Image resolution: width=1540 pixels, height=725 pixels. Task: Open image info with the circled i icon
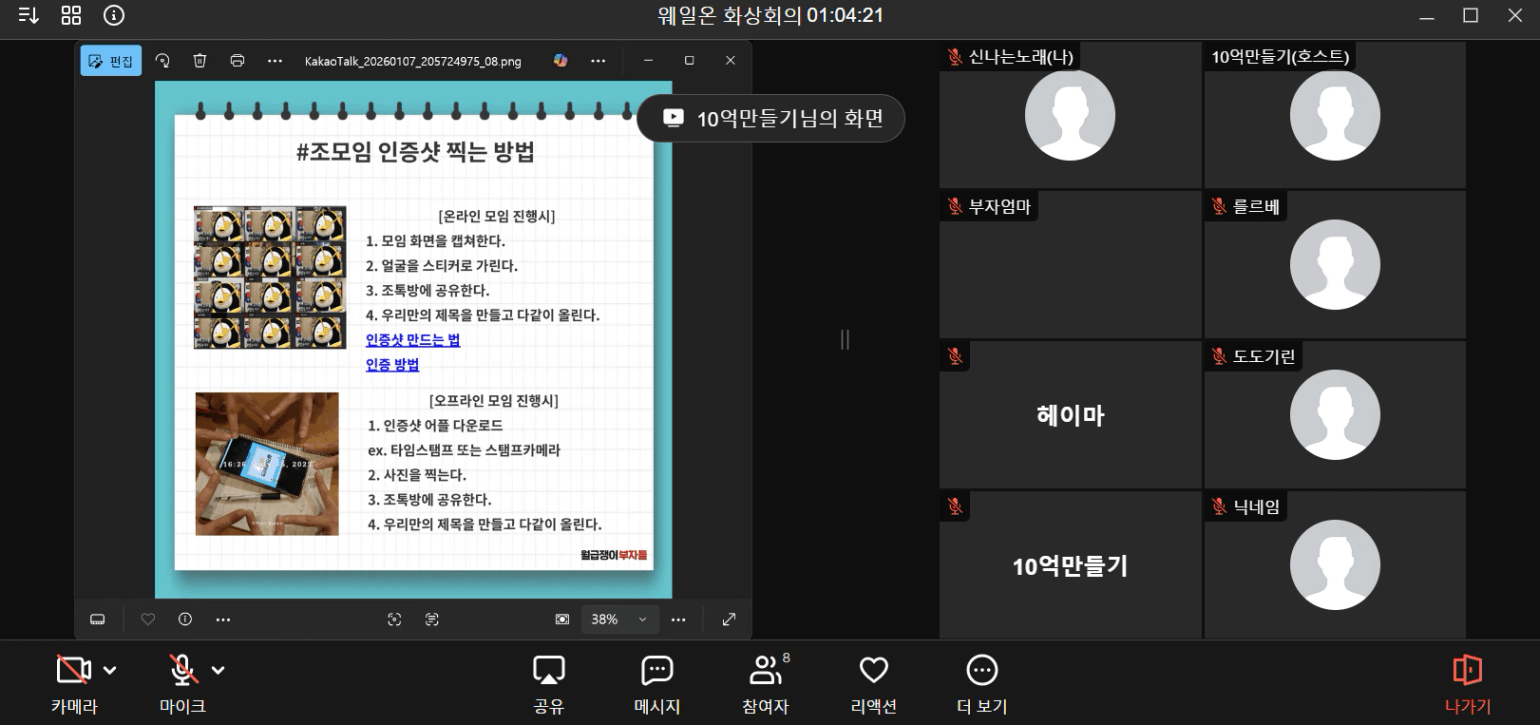click(185, 619)
